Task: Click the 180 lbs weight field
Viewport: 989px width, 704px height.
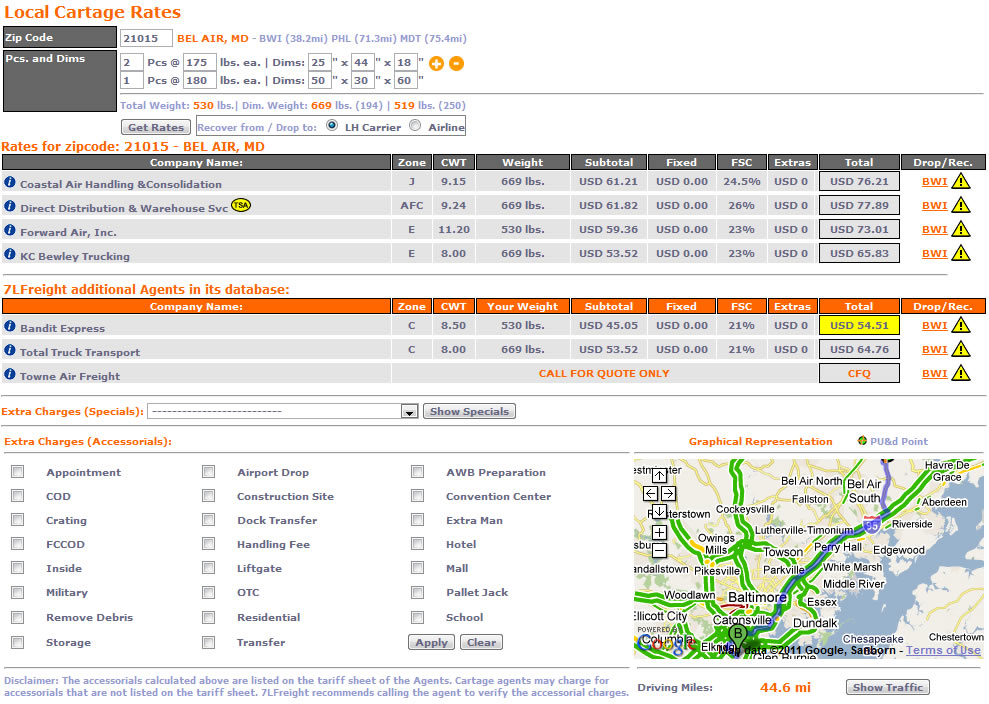Action: [x=200, y=80]
